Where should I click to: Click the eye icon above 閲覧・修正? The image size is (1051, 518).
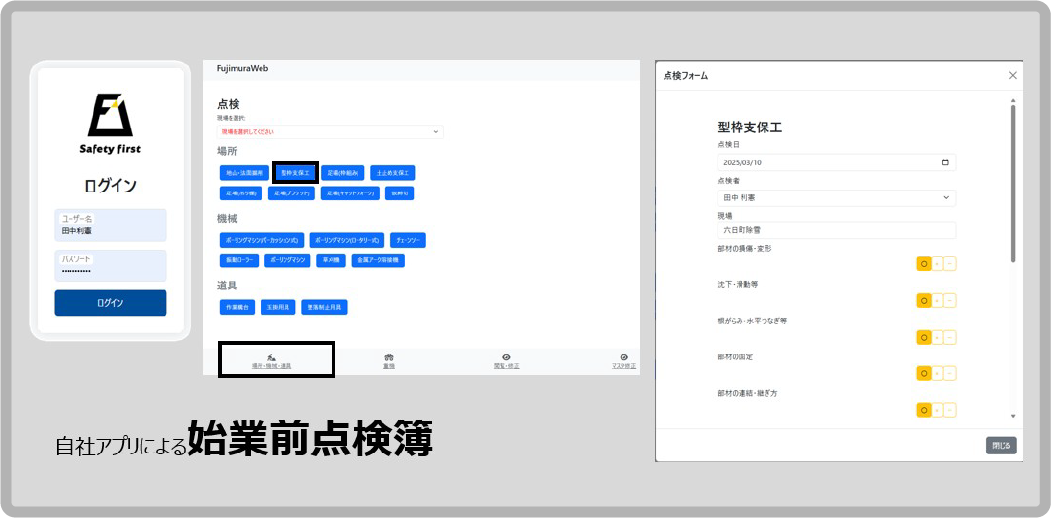(507, 358)
